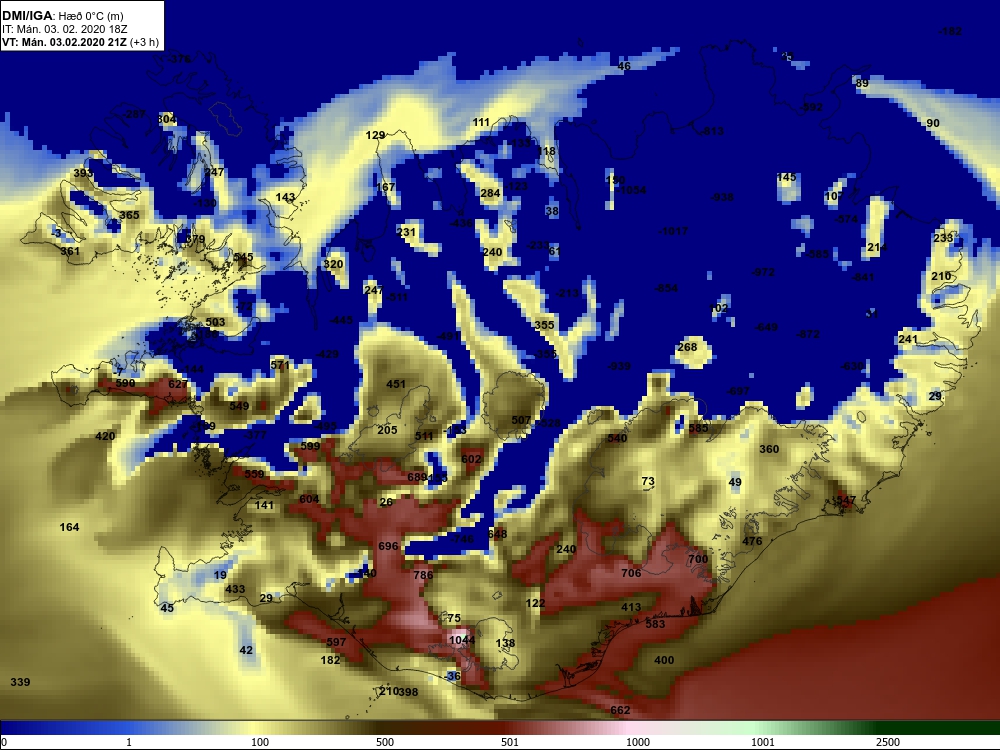Click the map value 400
1000x750 pixels.
click(x=664, y=660)
